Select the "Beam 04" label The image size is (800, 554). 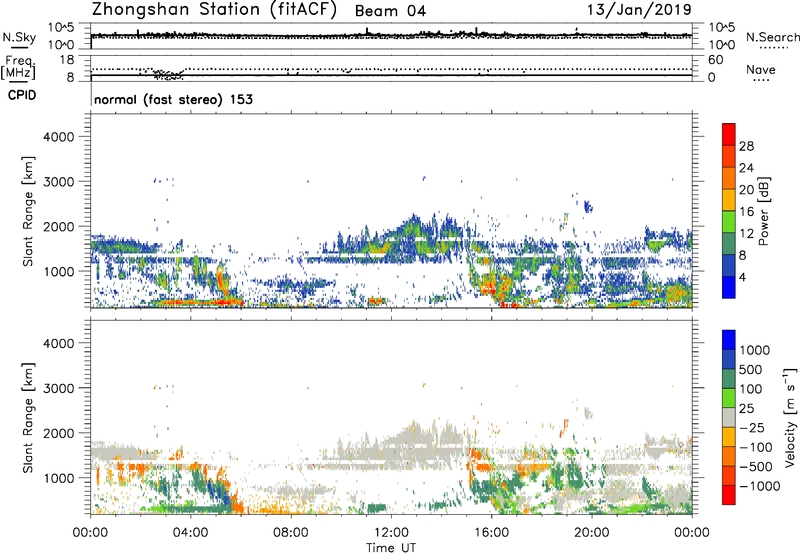point(390,11)
